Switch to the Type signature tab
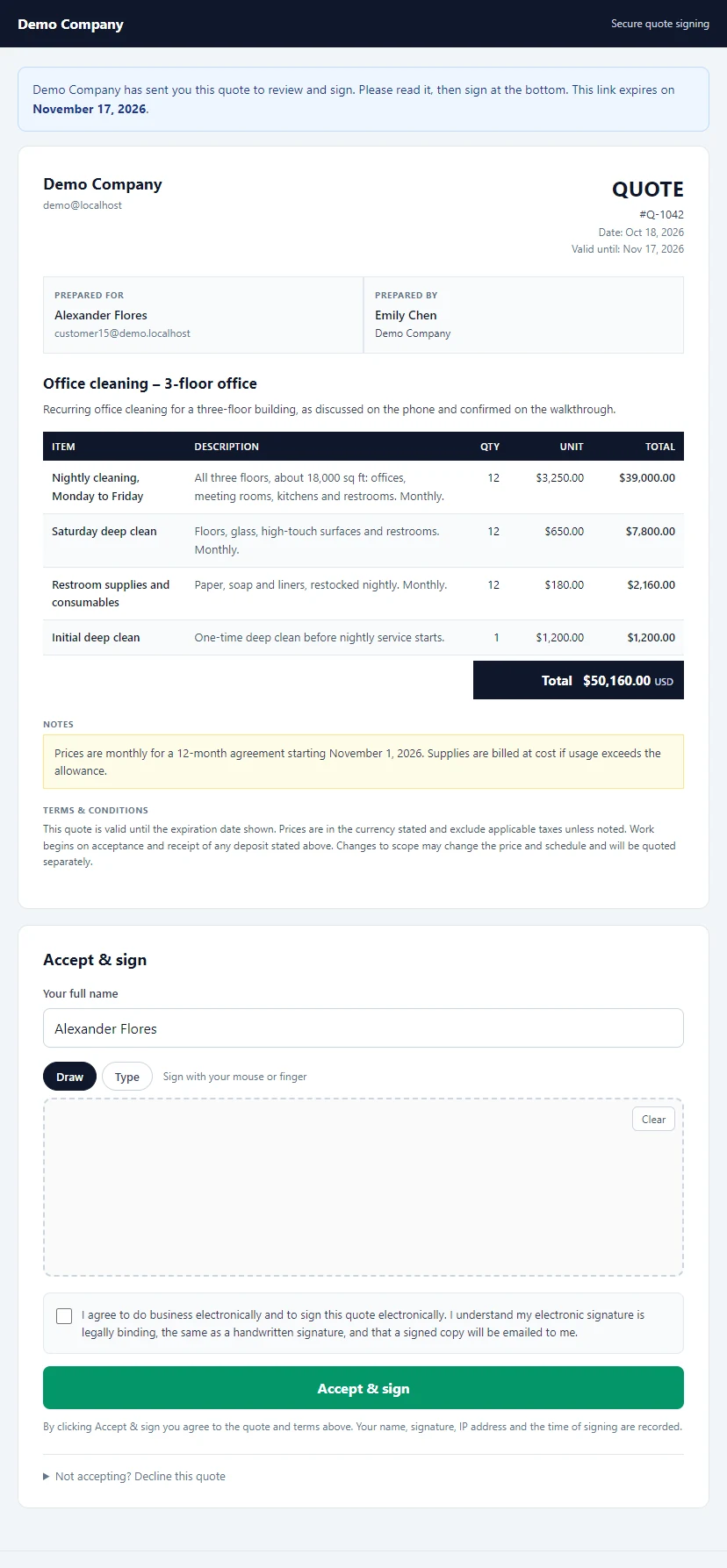The image size is (727, 1568). point(127,1077)
